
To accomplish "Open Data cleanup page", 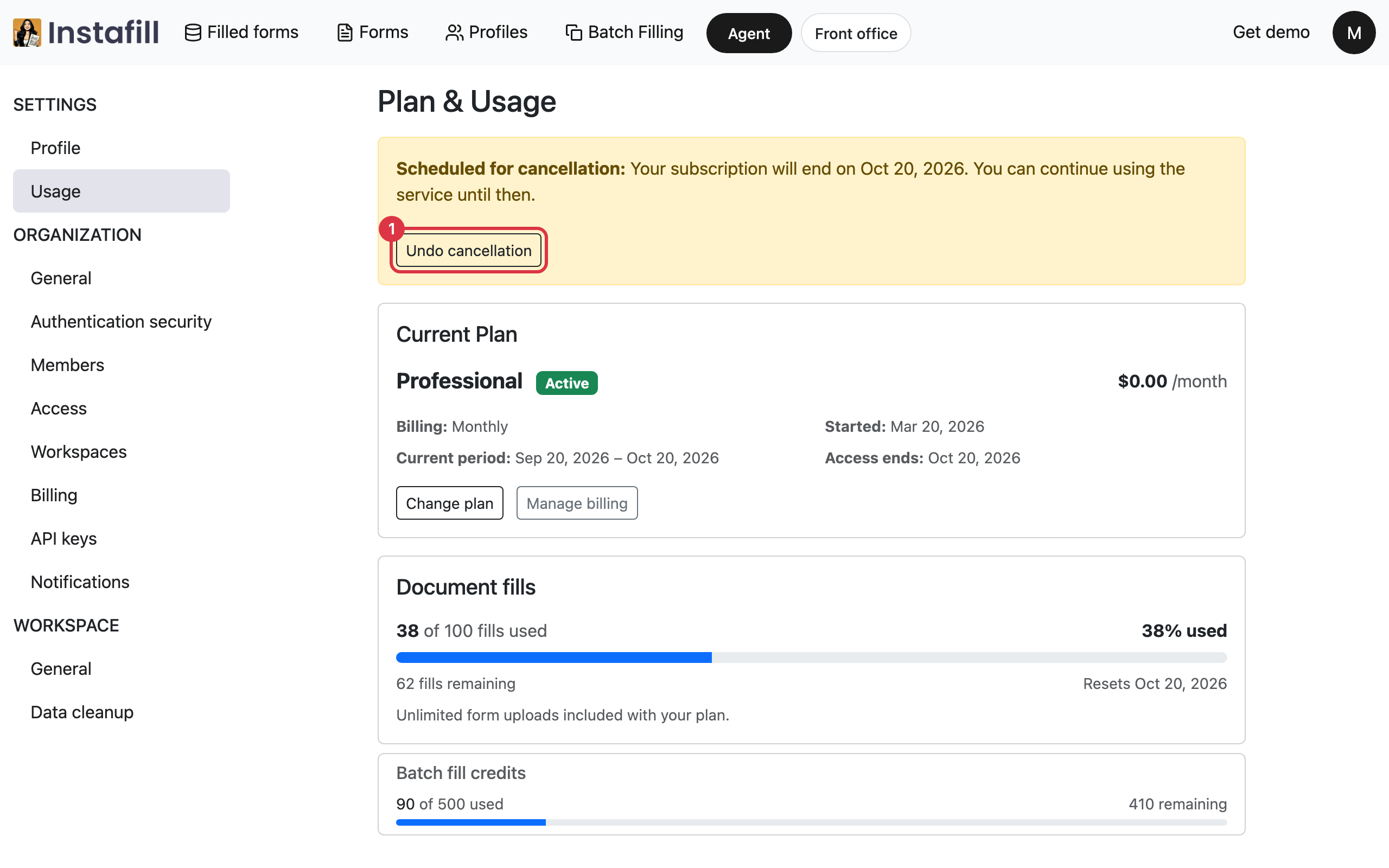I will 121,712.
